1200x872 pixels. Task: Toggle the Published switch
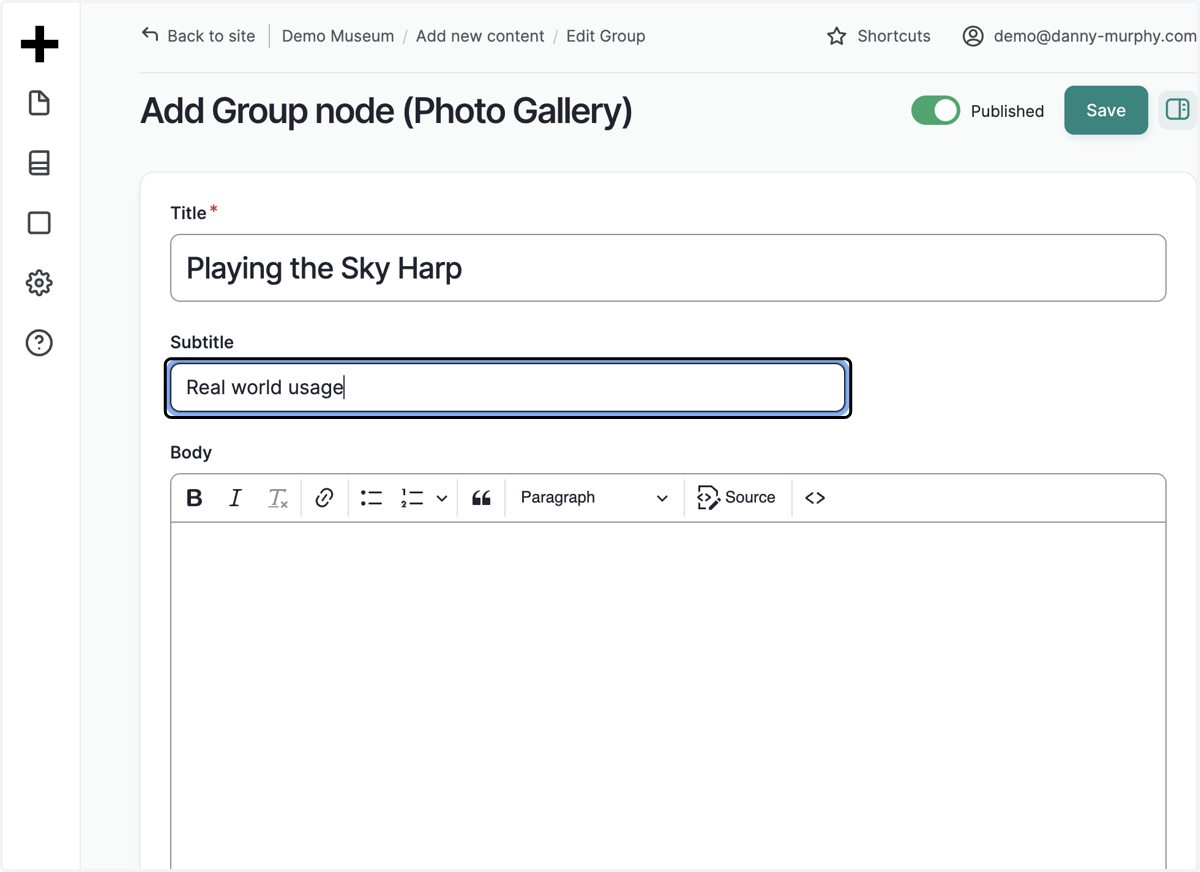pyautogui.click(x=936, y=111)
